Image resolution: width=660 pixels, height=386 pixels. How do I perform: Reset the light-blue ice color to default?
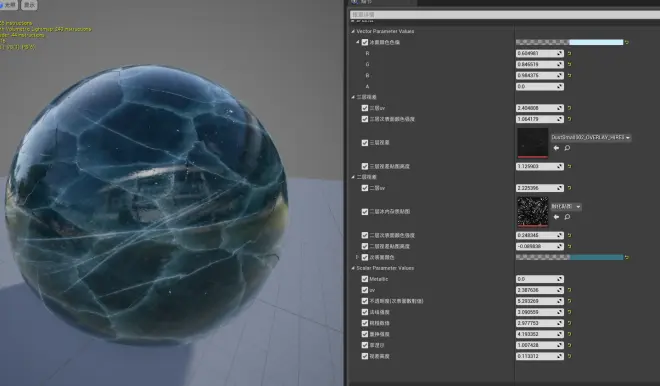point(627,42)
